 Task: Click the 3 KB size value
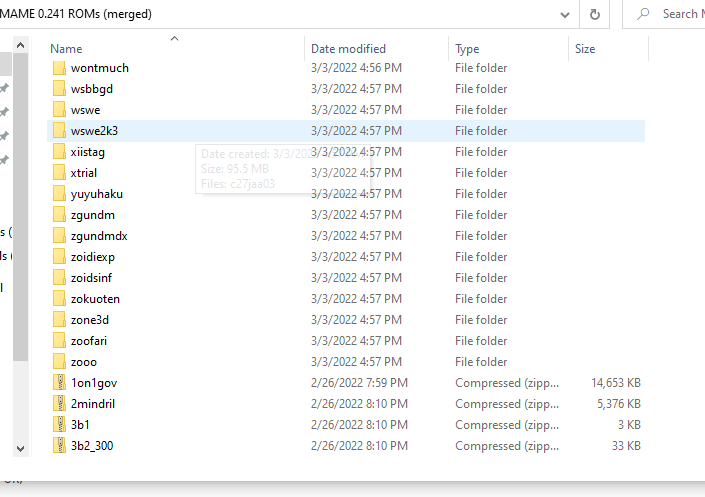pyautogui.click(x=629, y=425)
